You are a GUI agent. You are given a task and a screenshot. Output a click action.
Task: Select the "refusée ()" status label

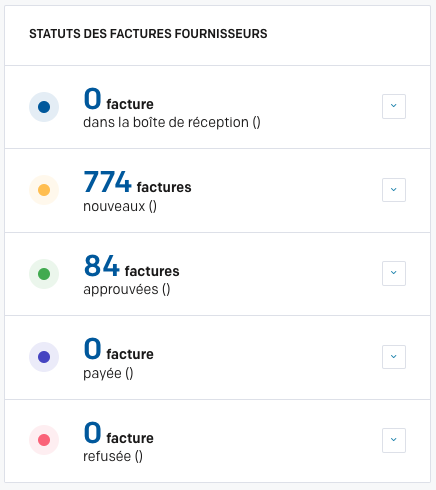pos(113,456)
